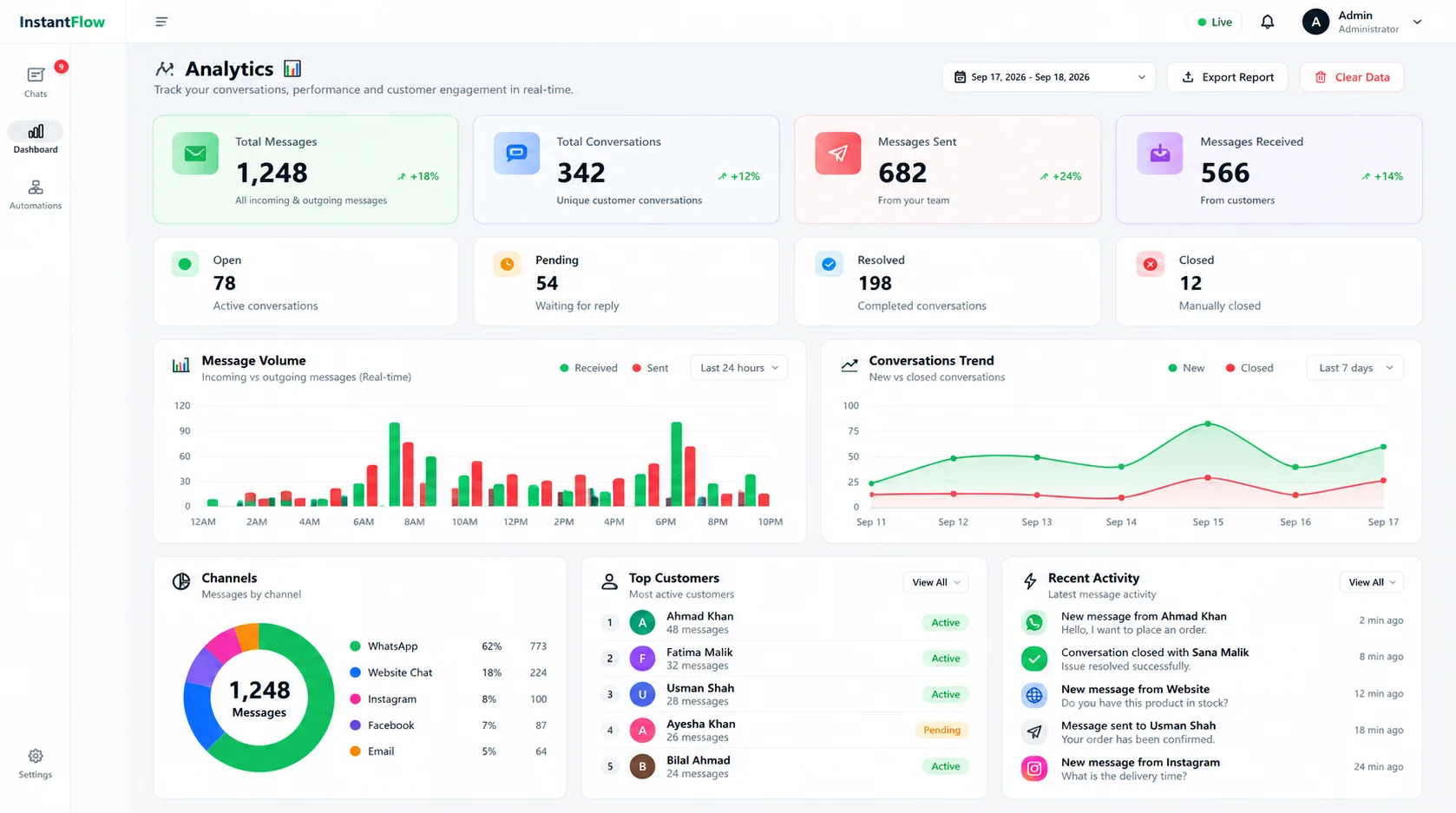This screenshot has width=1456, height=813.
Task: Click the Resolved checkmark icon
Action: [x=829, y=264]
